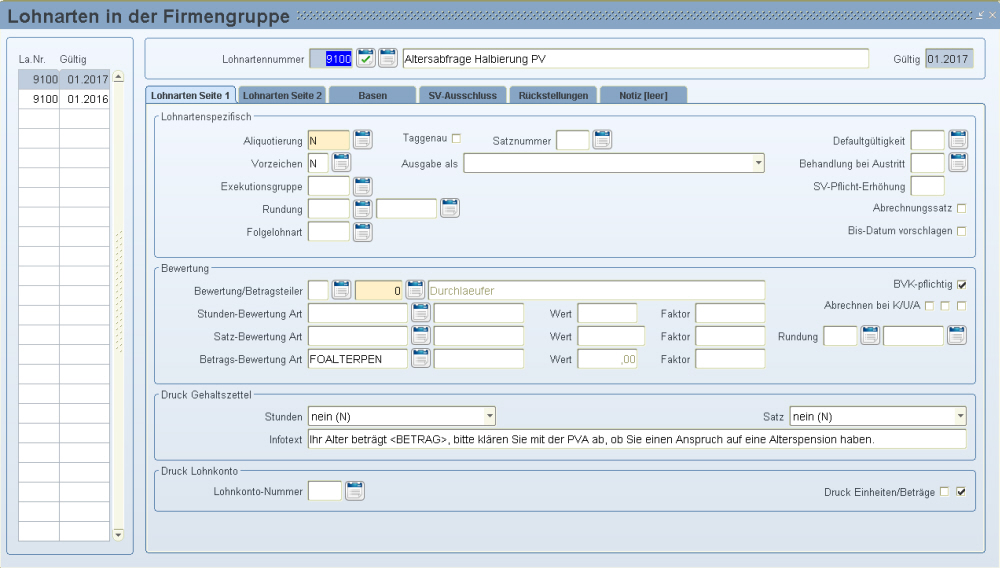Enable Bis-Datum vorschlagen checkbox
This screenshot has height=568, width=1000.
coord(962,231)
